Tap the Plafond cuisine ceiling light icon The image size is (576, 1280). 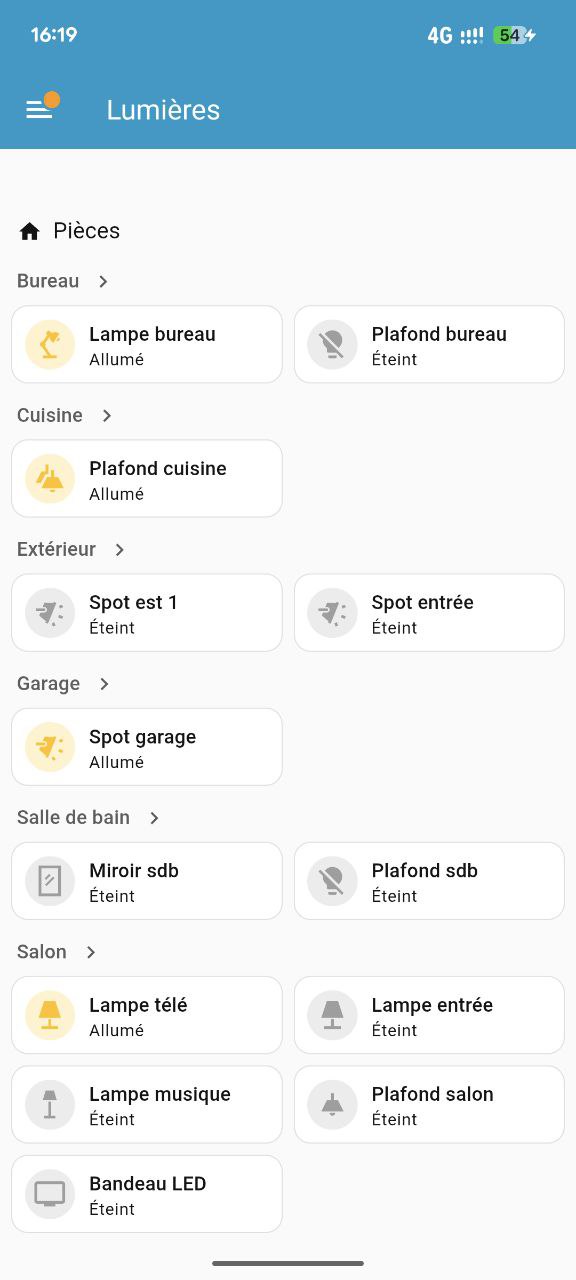tap(48, 478)
